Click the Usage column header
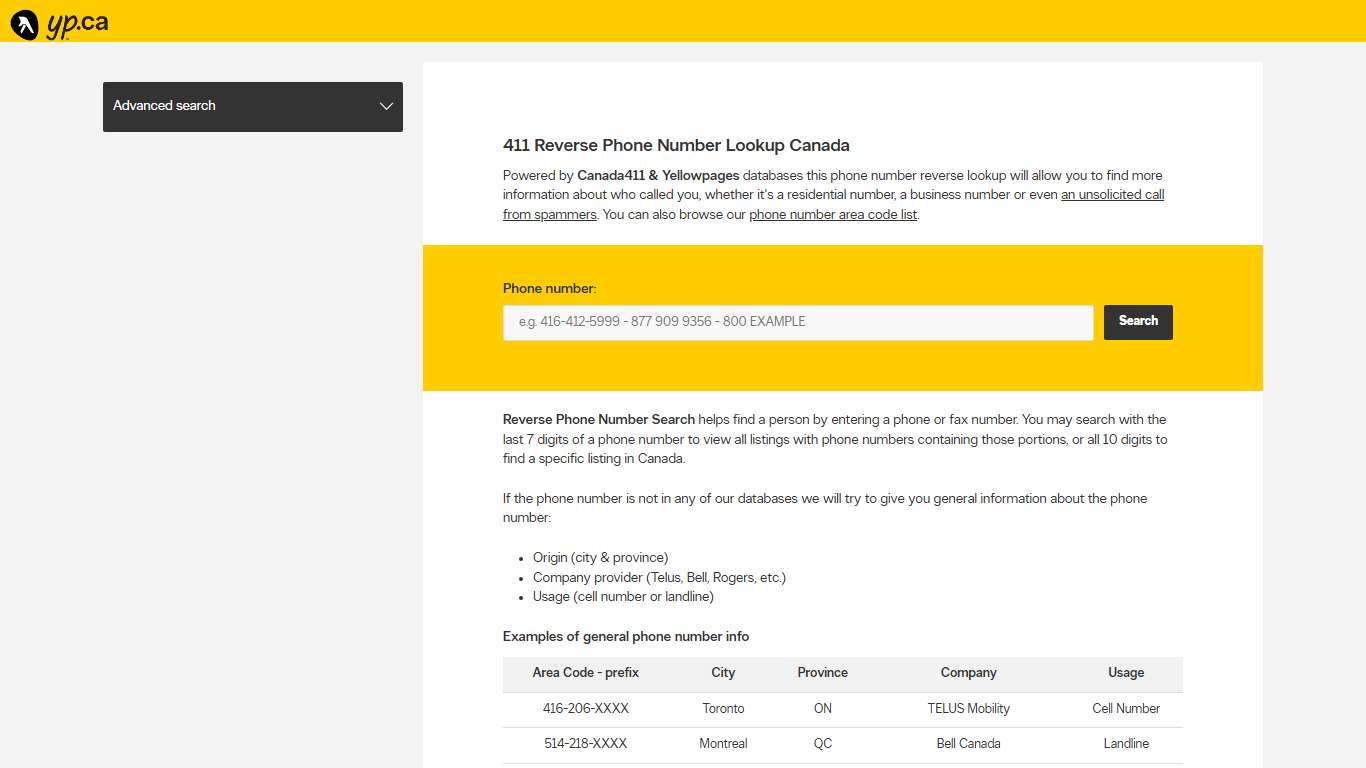 coord(1126,673)
